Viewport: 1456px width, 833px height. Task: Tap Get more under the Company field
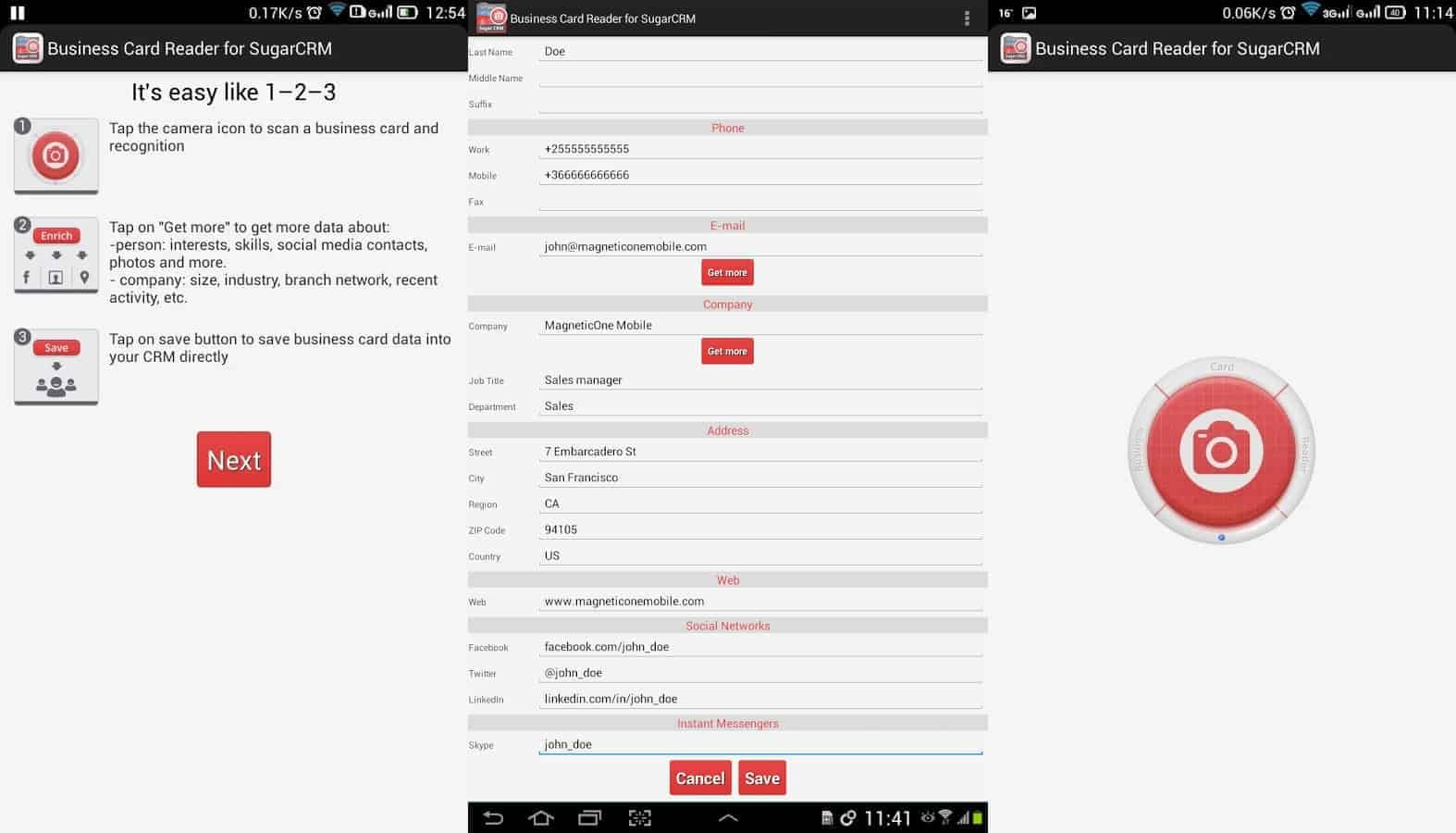[727, 351]
